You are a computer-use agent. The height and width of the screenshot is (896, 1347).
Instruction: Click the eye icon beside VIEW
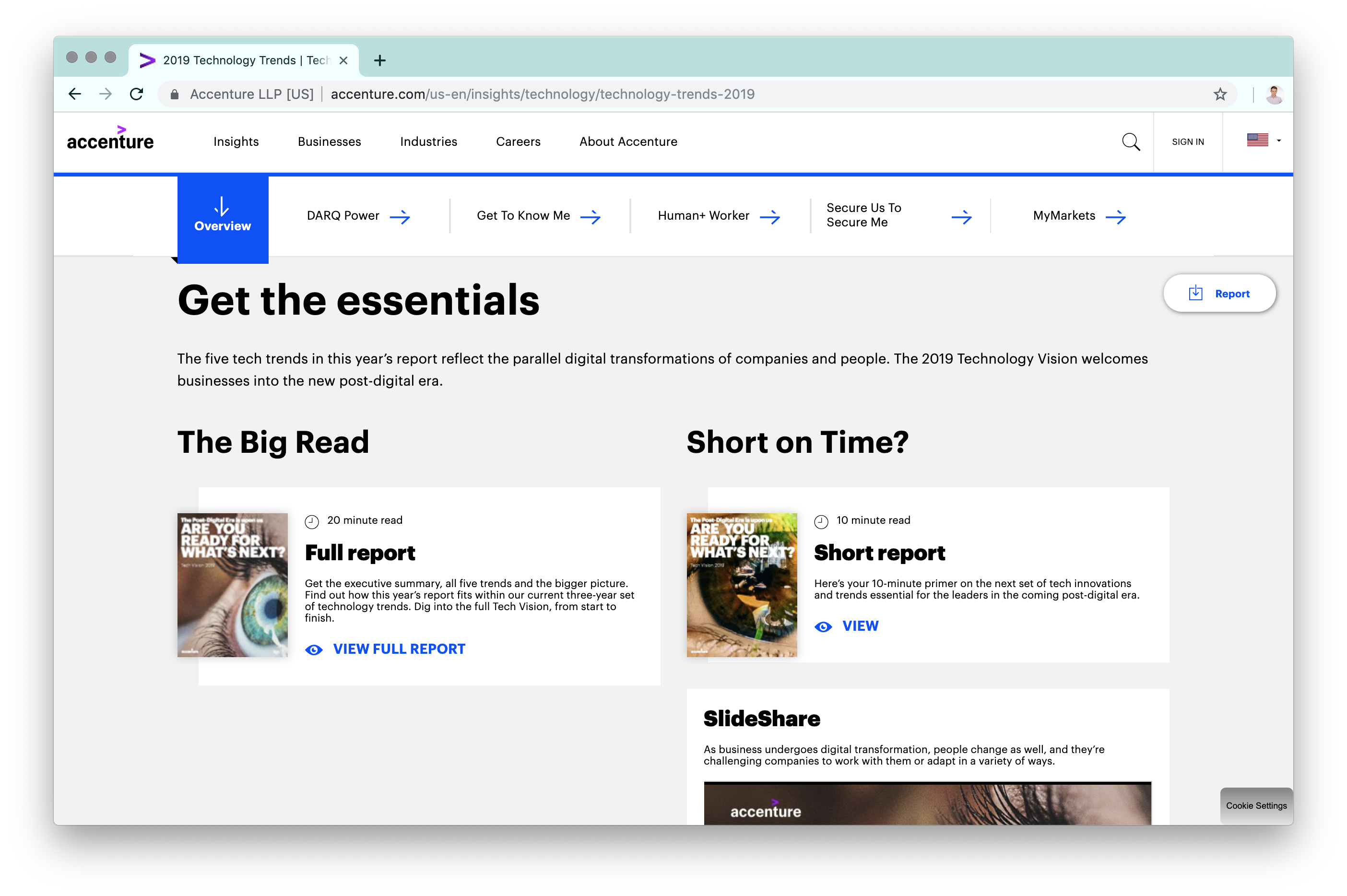(x=823, y=627)
